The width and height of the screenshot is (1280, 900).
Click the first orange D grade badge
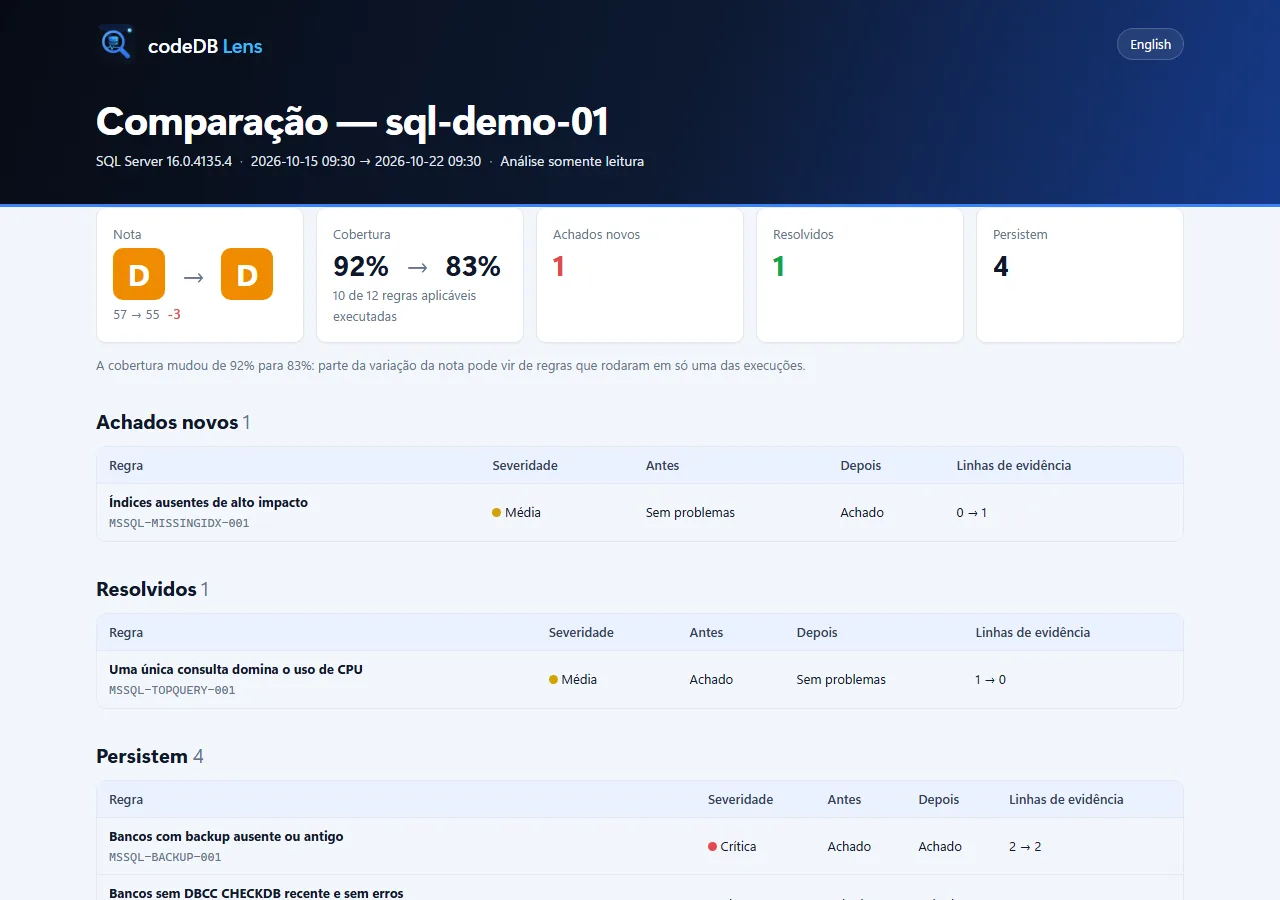(139, 274)
